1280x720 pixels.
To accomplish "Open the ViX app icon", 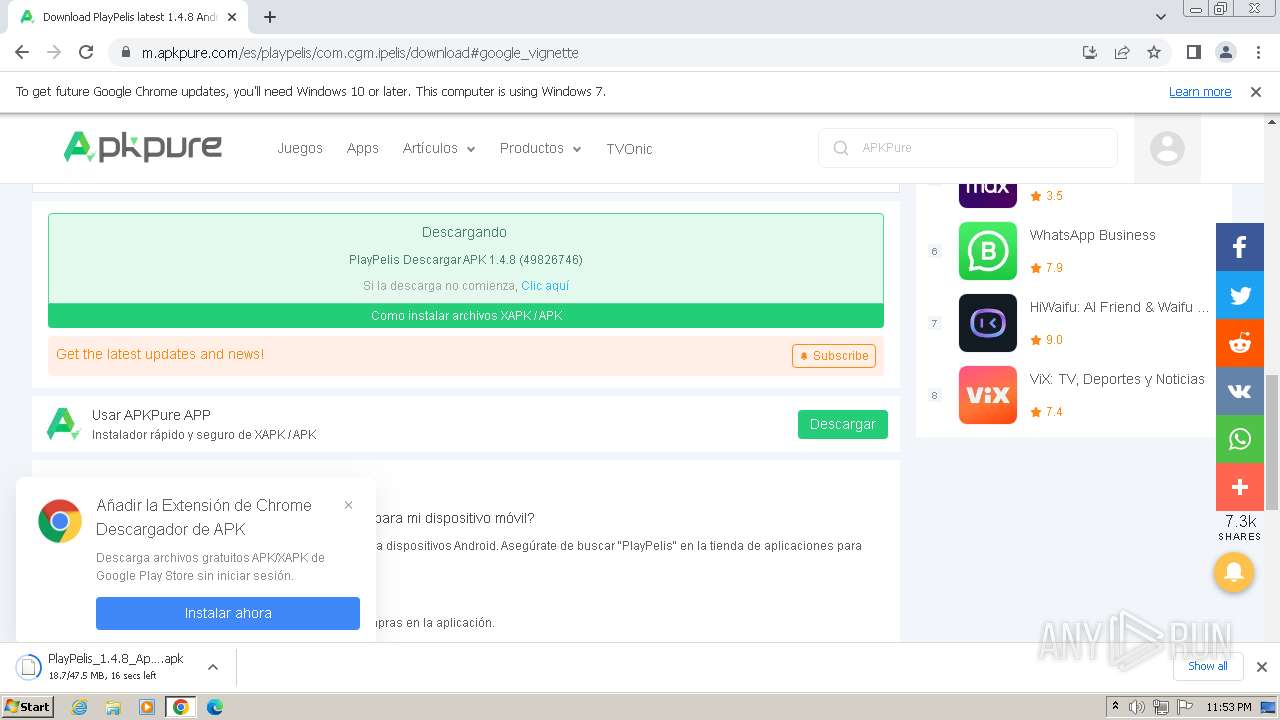I will pyautogui.click(x=988, y=395).
